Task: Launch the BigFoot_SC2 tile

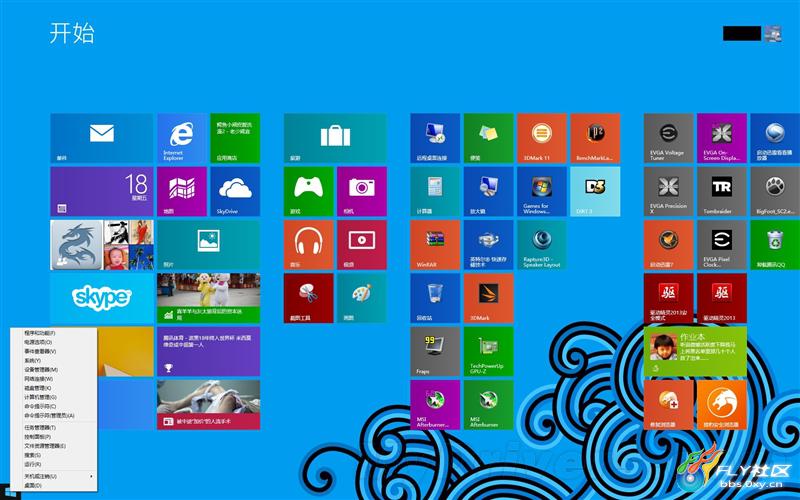Action: [775, 191]
